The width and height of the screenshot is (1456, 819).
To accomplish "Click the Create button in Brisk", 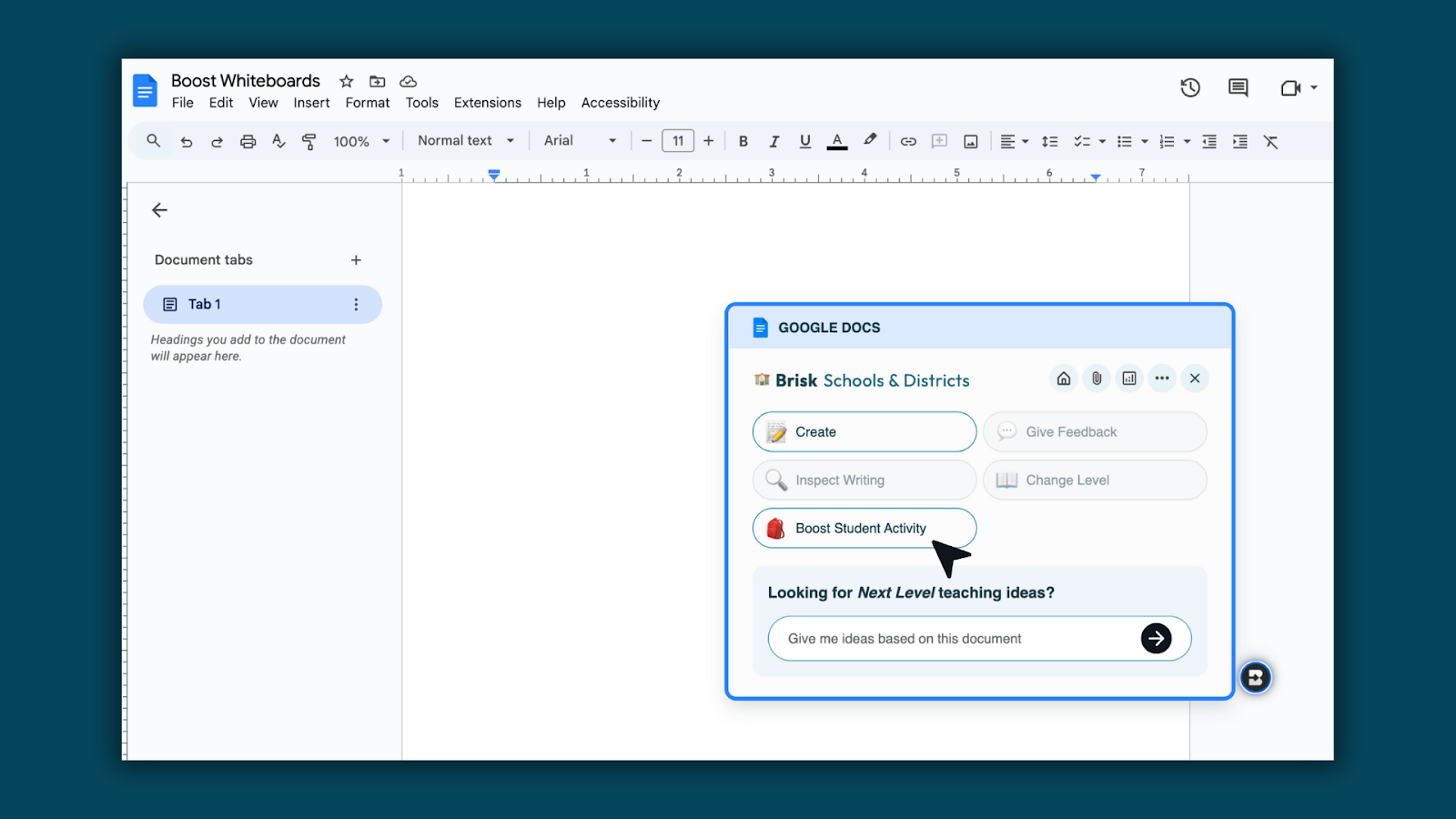I will click(x=864, y=432).
